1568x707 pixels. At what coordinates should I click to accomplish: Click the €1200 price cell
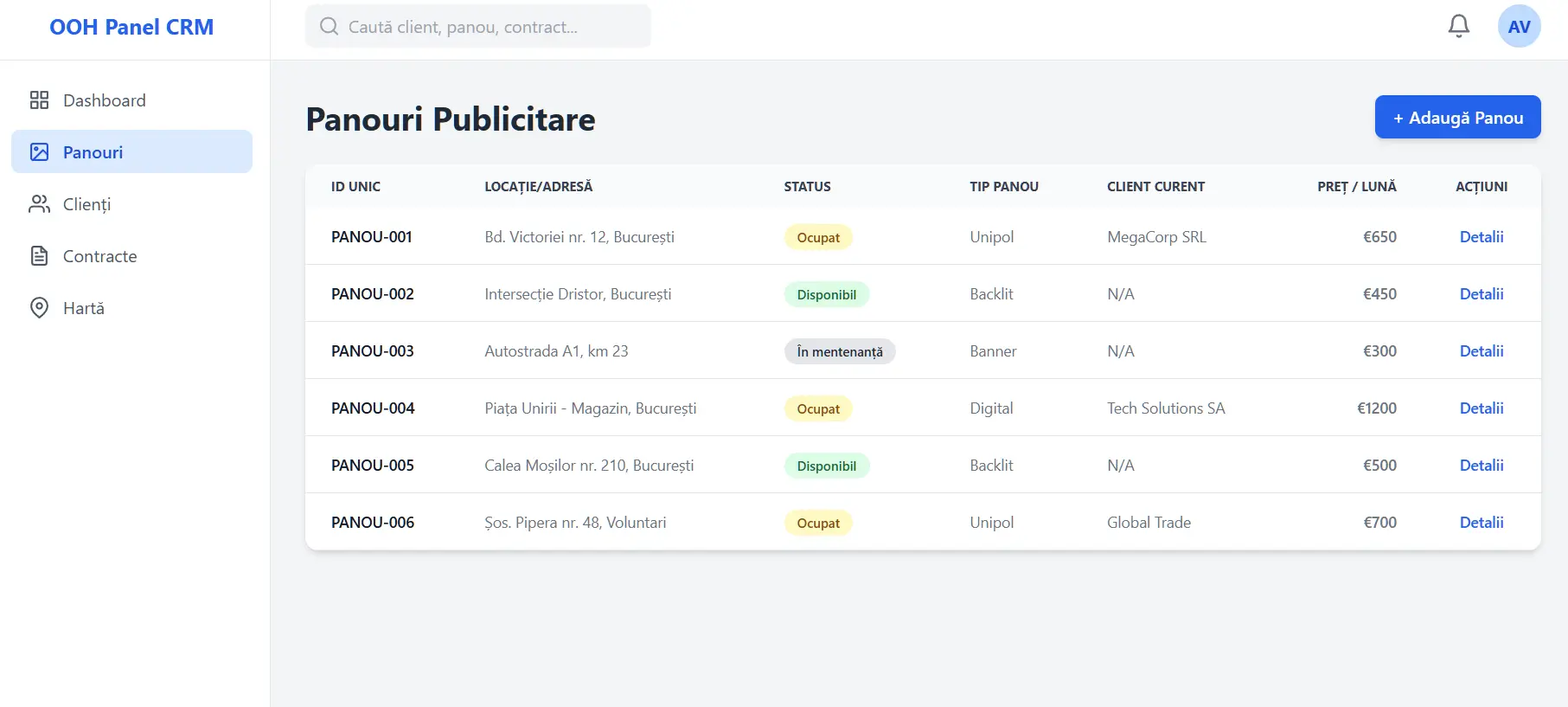pyautogui.click(x=1377, y=408)
